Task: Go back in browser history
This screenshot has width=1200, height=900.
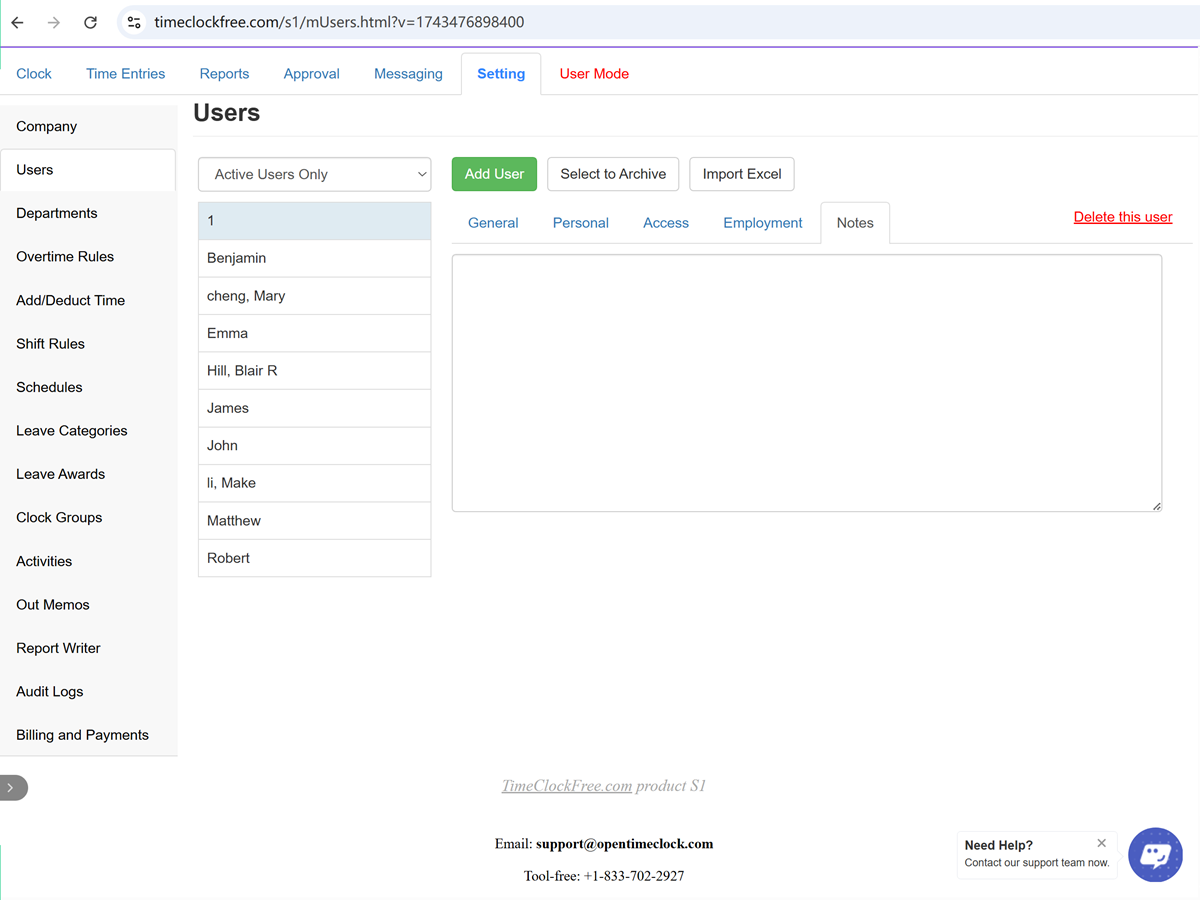Action: (17, 22)
